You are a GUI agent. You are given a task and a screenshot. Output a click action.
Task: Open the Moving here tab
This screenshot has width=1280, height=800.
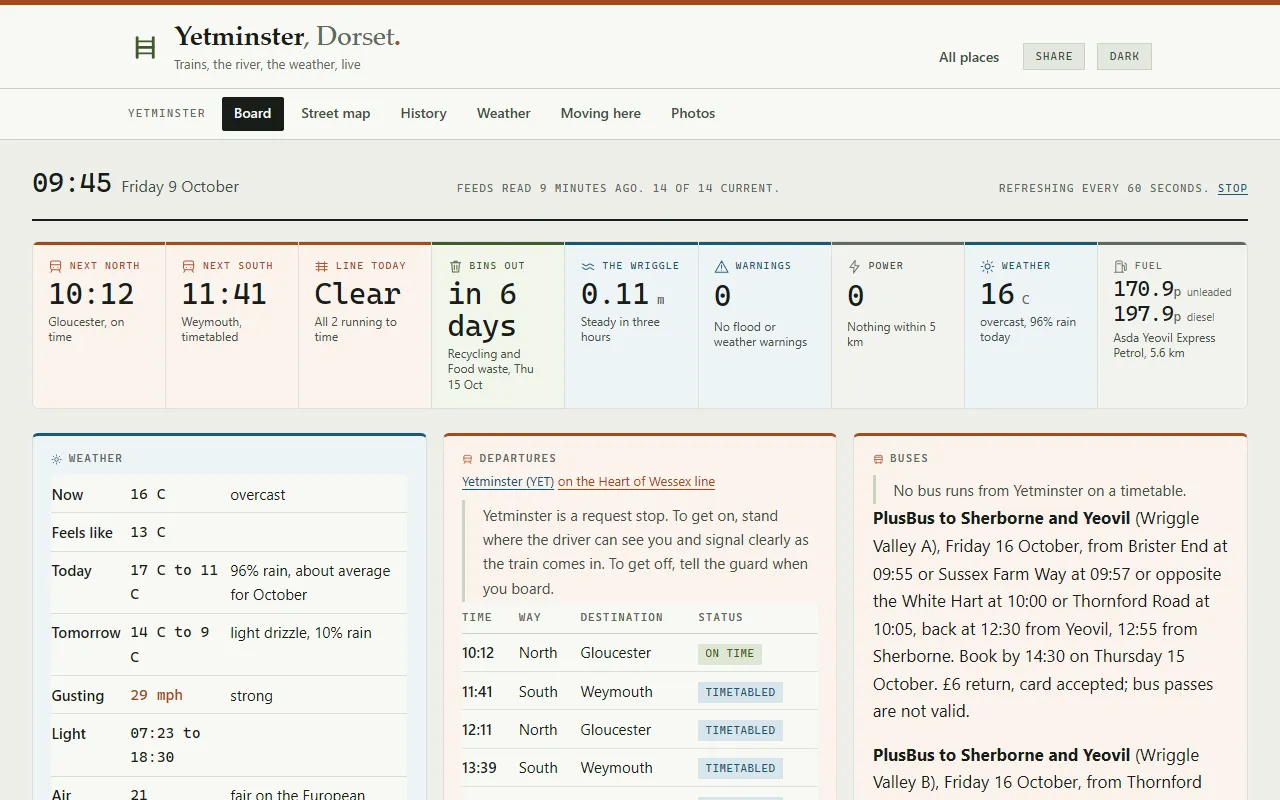click(601, 114)
